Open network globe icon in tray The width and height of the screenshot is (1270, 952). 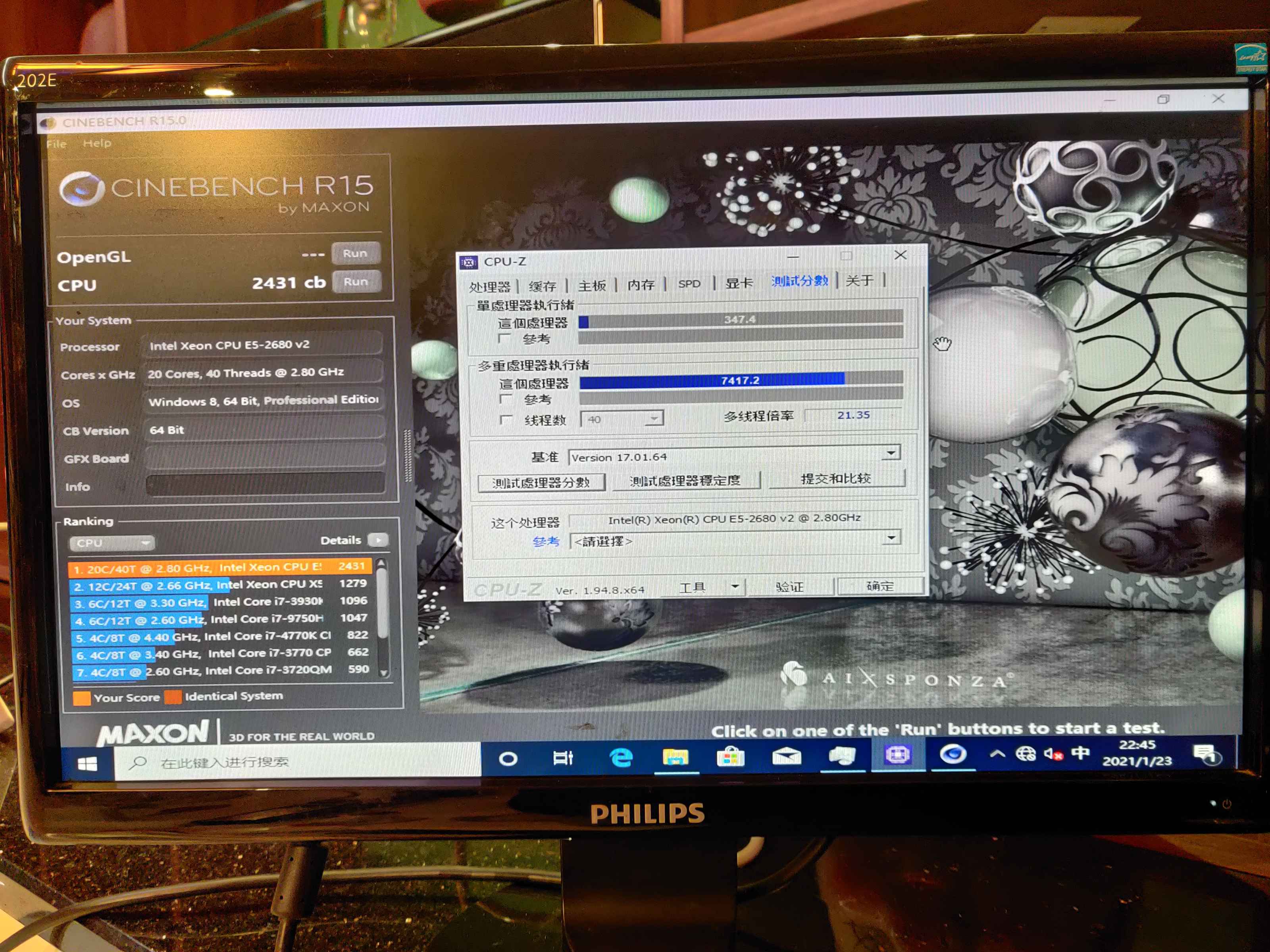(x=1026, y=753)
